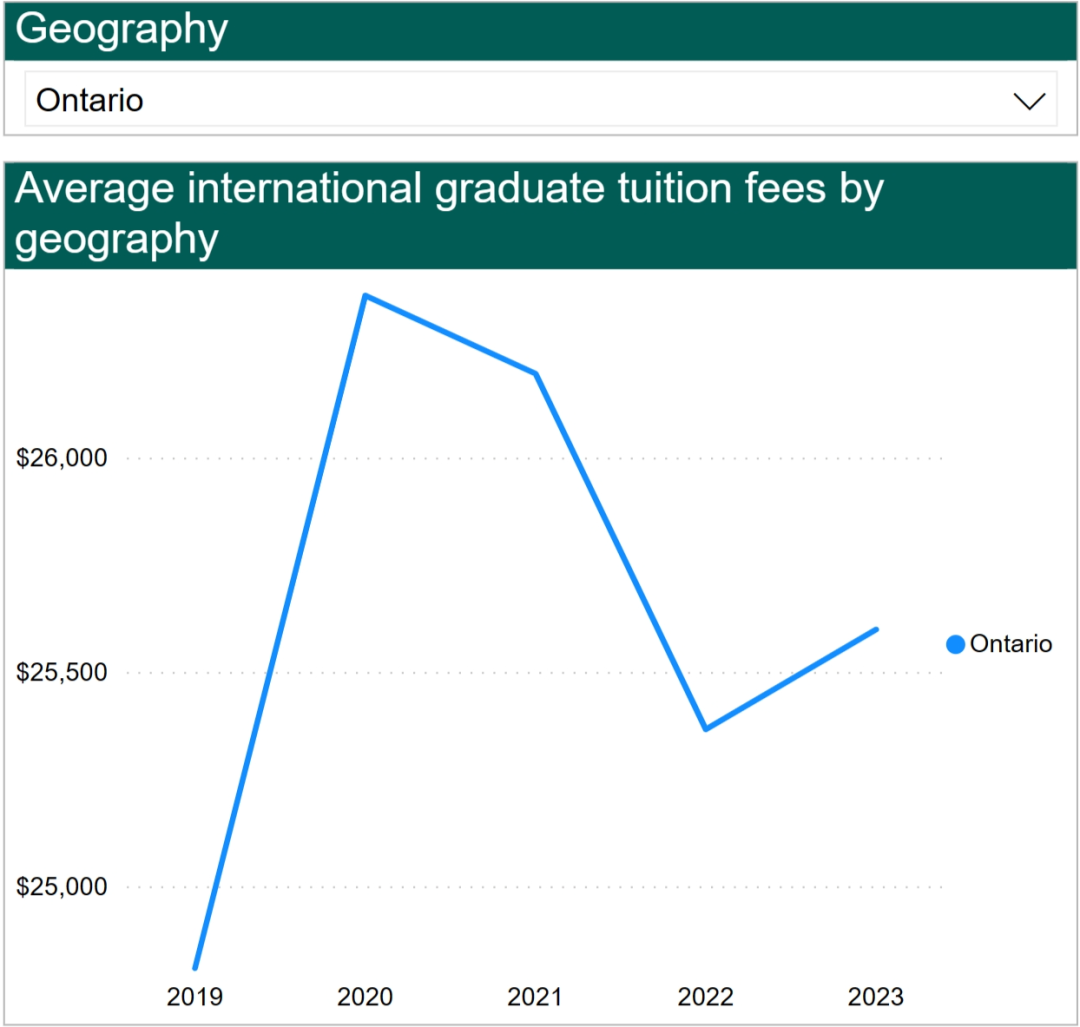
Task: Select the 2019 start point of line
Action: 196,967
